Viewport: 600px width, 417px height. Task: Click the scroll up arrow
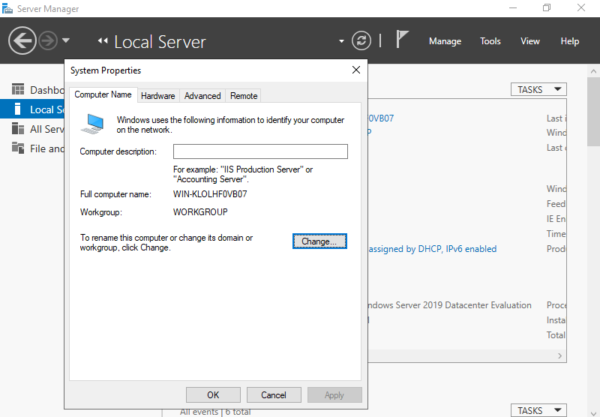point(593,71)
